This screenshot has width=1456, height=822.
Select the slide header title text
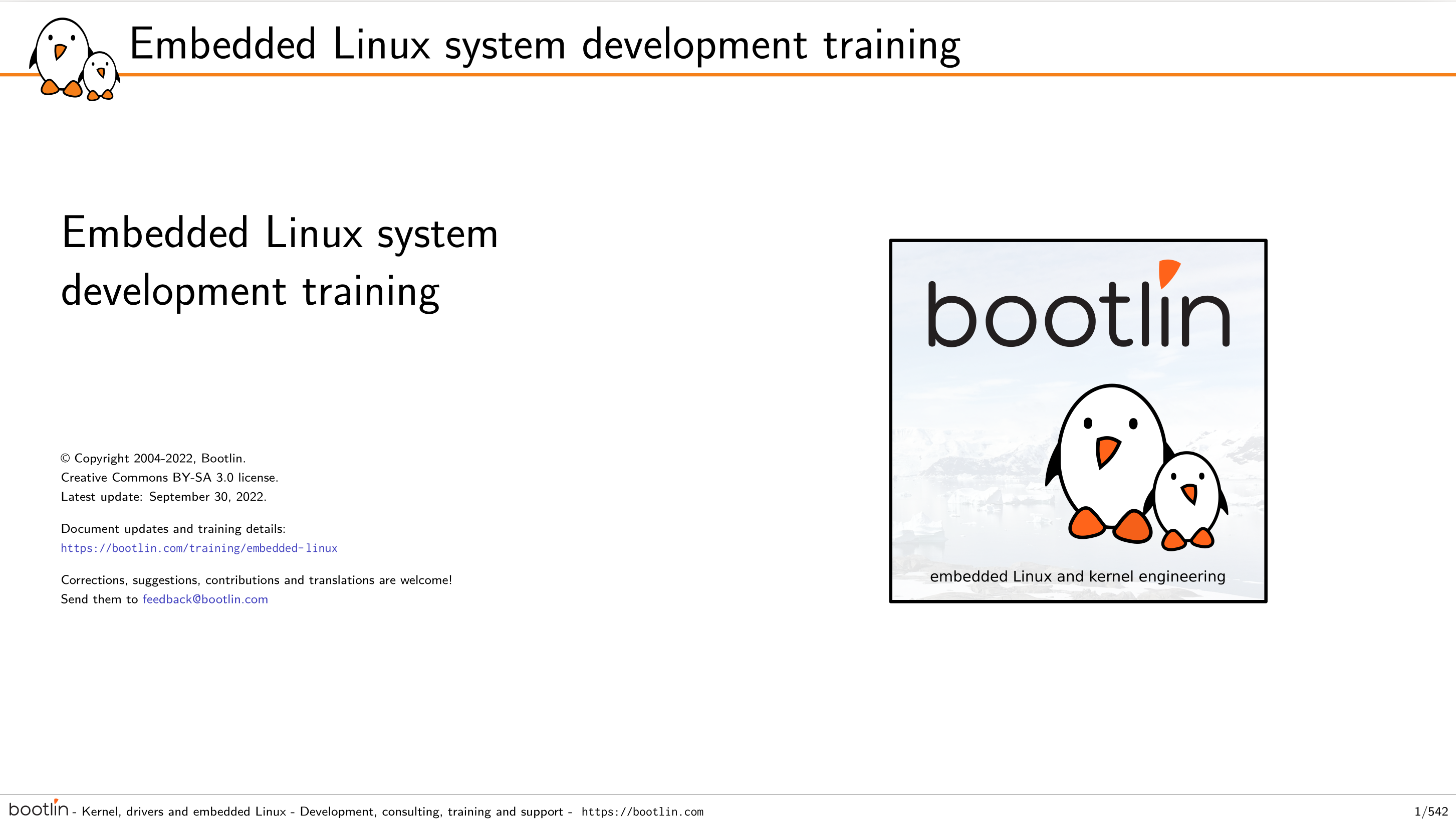click(545, 45)
